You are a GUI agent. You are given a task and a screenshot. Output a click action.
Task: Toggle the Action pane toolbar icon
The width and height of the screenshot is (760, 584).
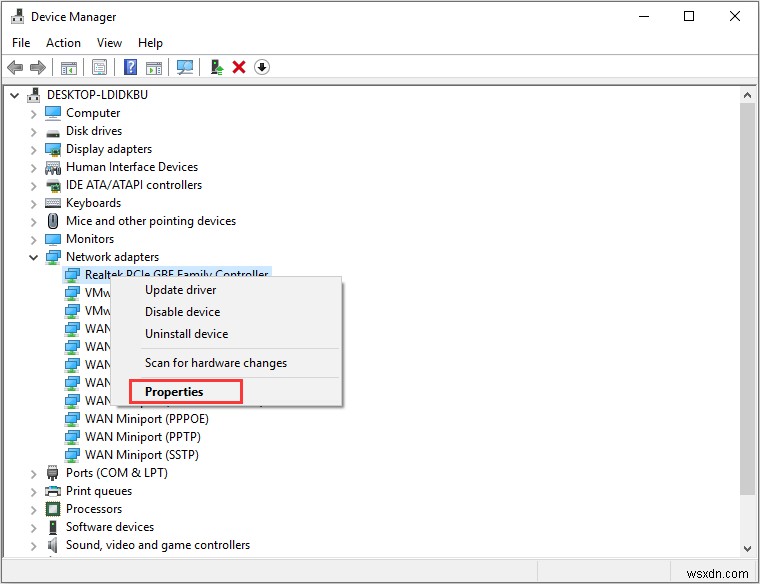point(154,68)
